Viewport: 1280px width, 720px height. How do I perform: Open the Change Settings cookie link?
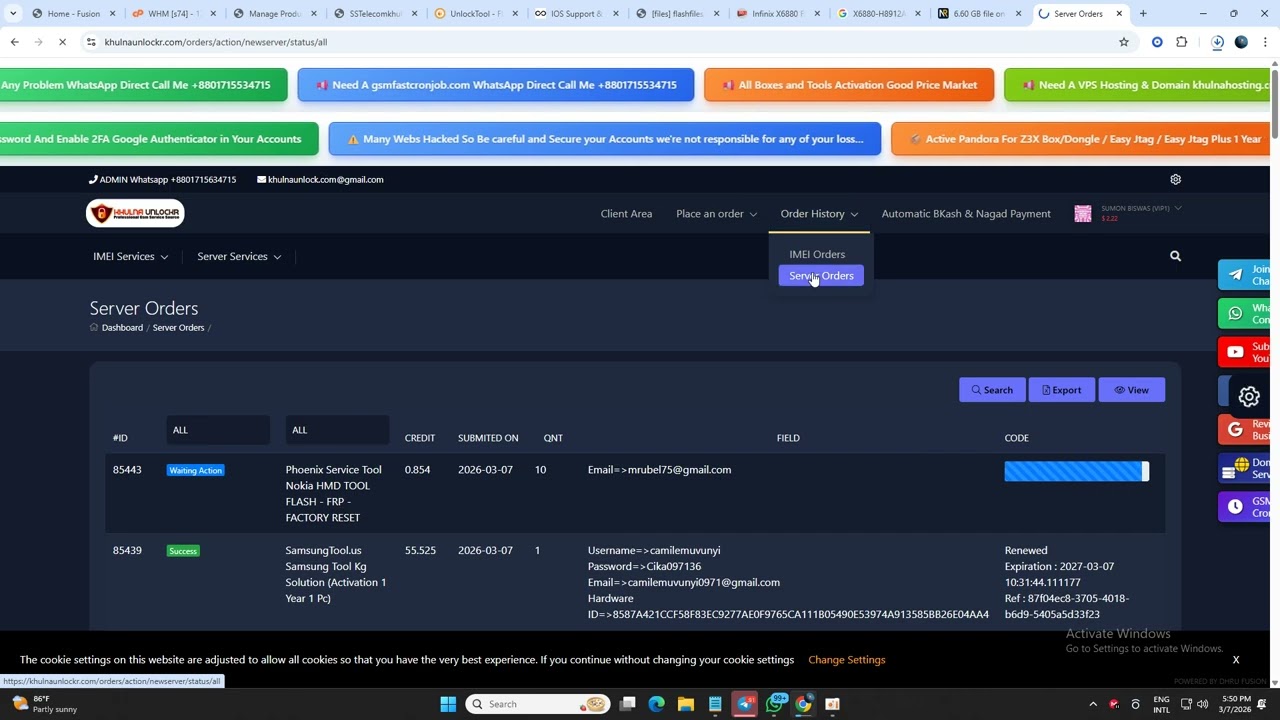point(846,660)
